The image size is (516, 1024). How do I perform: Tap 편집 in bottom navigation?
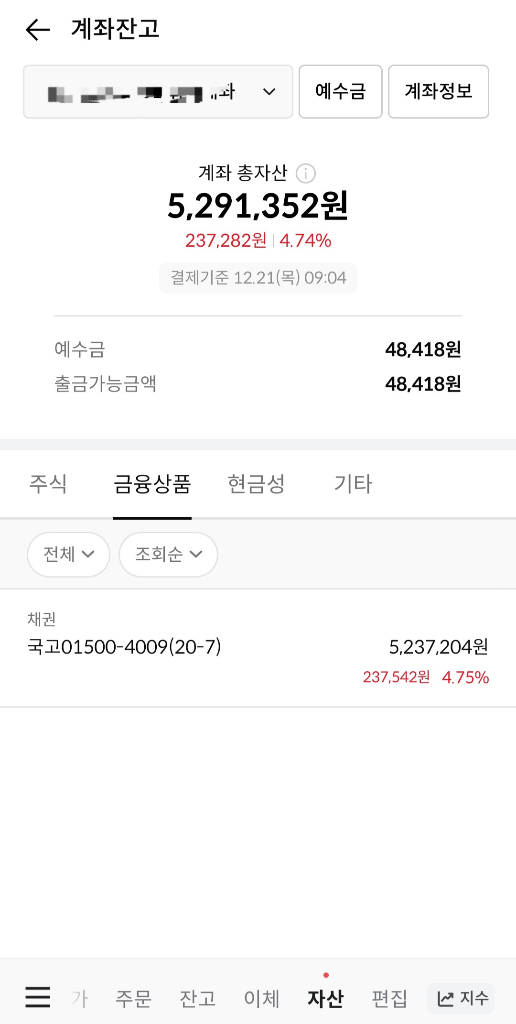coord(390,998)
